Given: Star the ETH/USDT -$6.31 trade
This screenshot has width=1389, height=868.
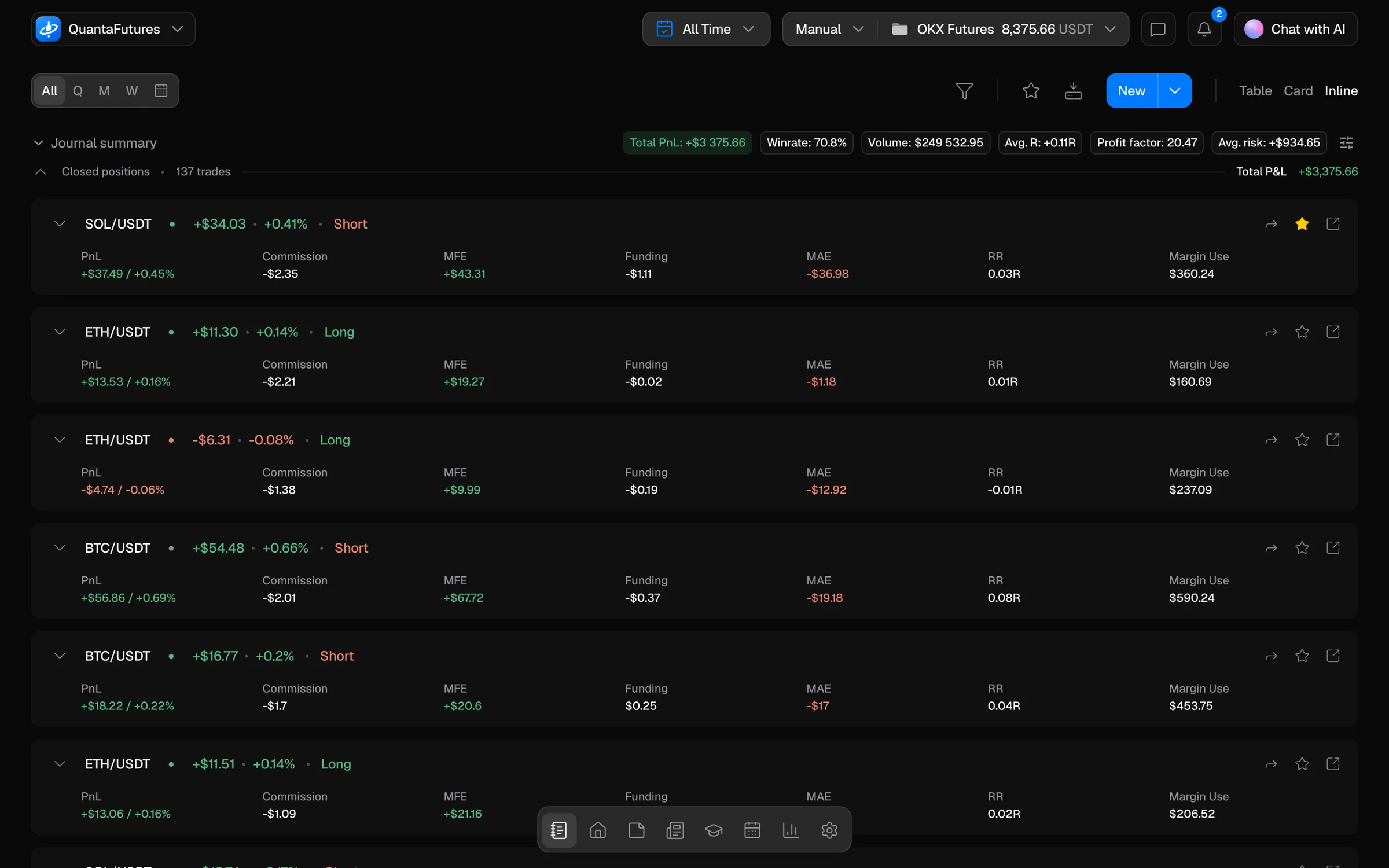Looking at the screenshot, I should tap(1302, 440).
